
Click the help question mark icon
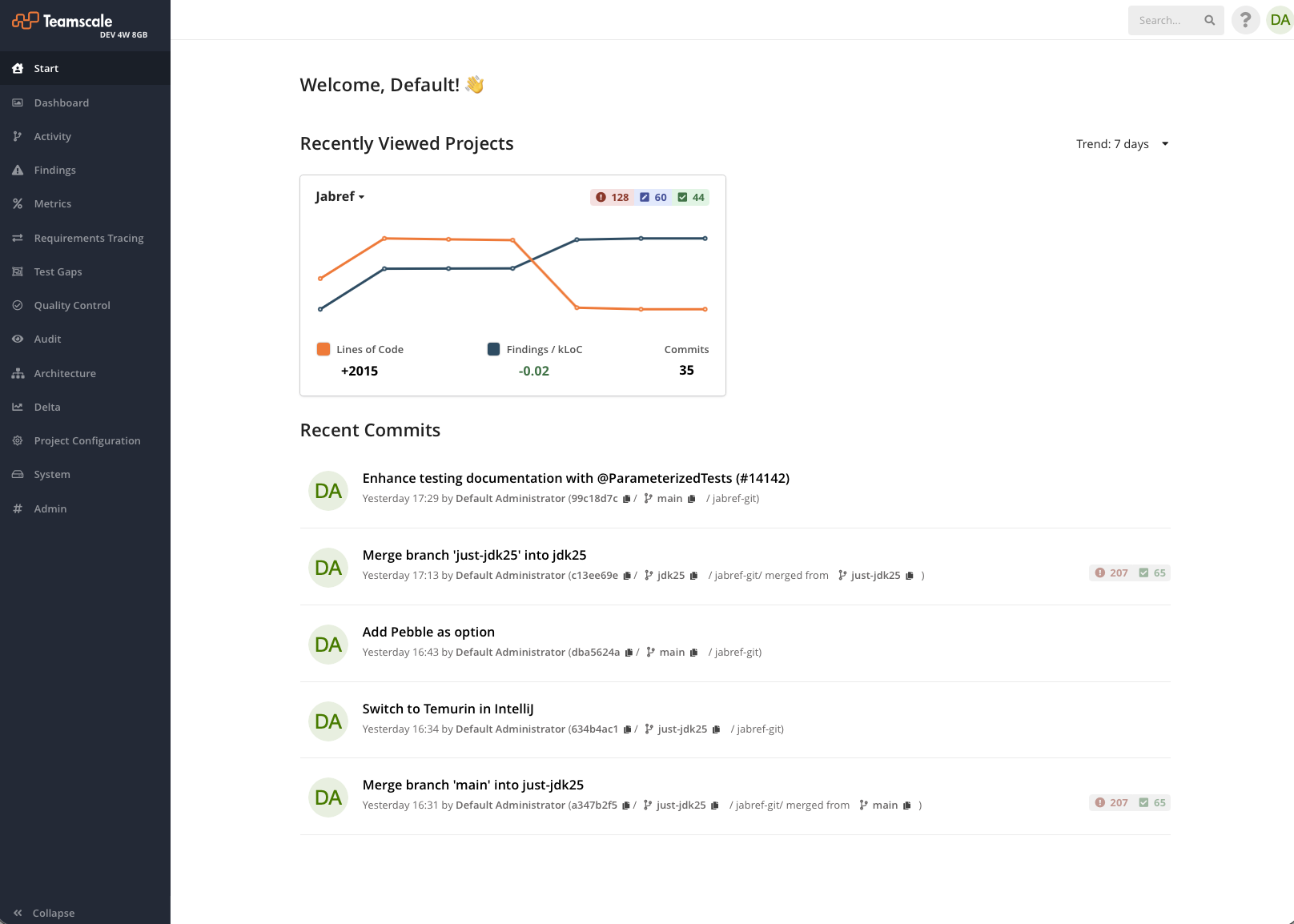pos(1245,20)
